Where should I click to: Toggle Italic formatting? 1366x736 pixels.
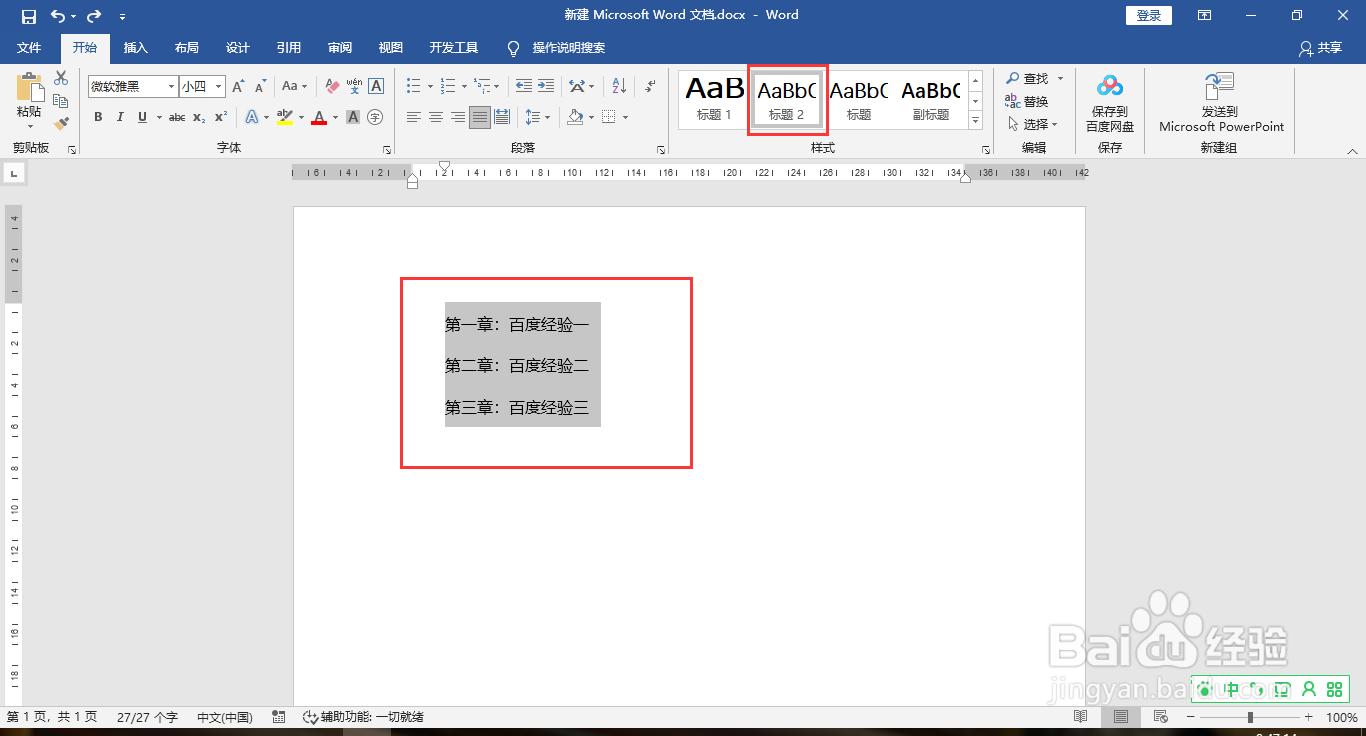[x=120, y=117]
